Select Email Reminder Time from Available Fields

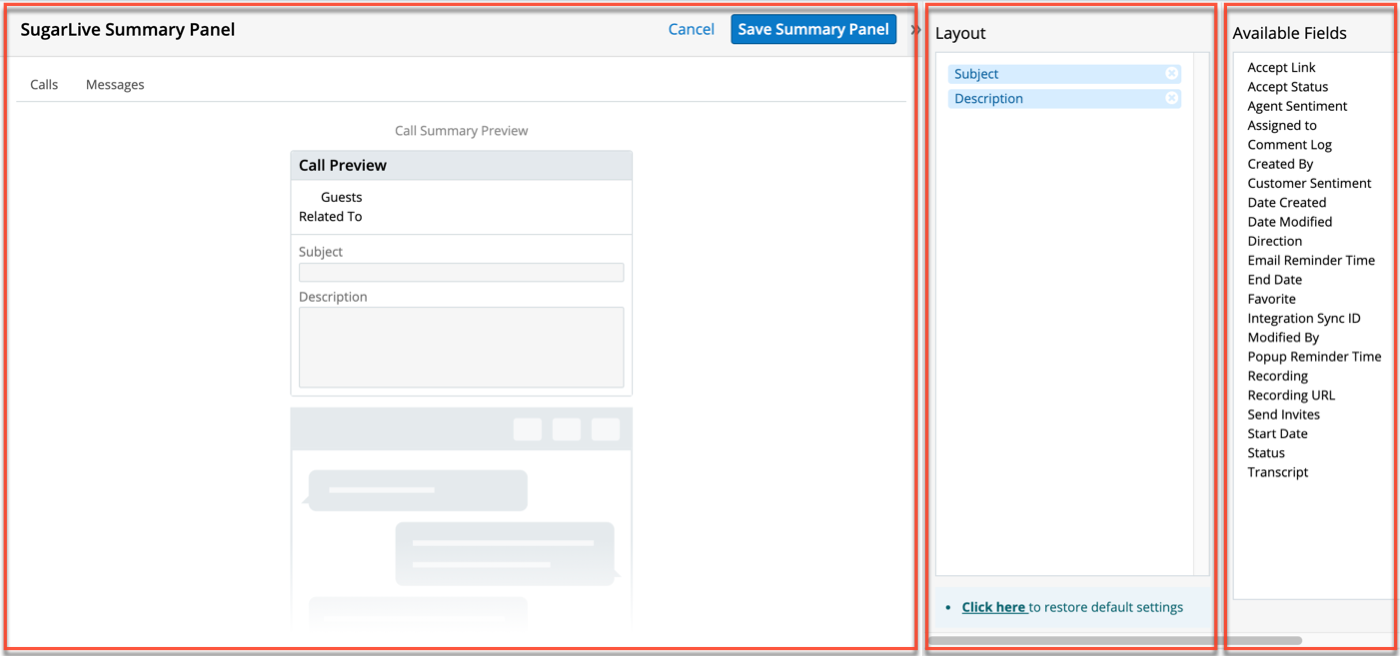click(1311, 259)
